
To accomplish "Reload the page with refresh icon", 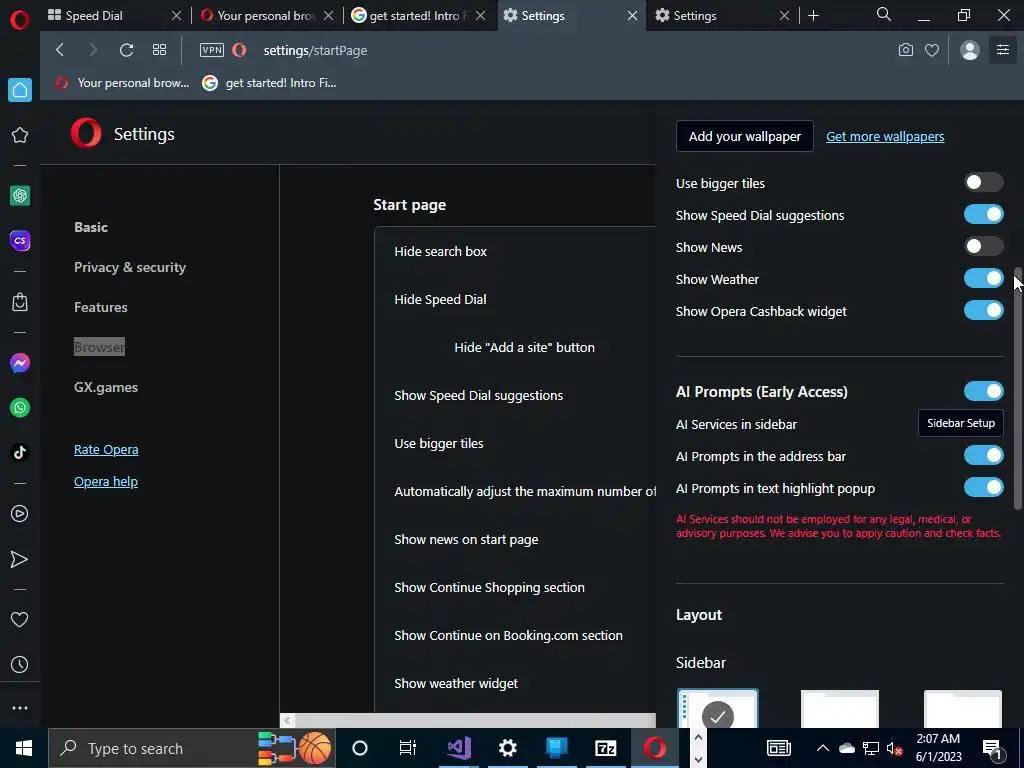I will [x=126, y=50].
